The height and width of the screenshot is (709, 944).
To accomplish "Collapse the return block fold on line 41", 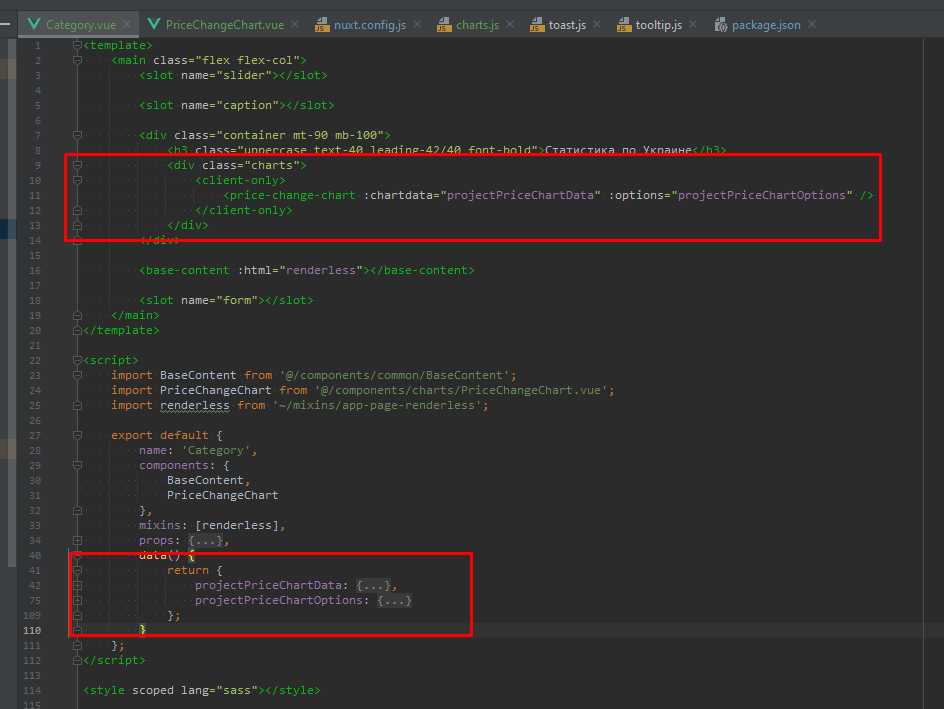I will pos(77,570).
